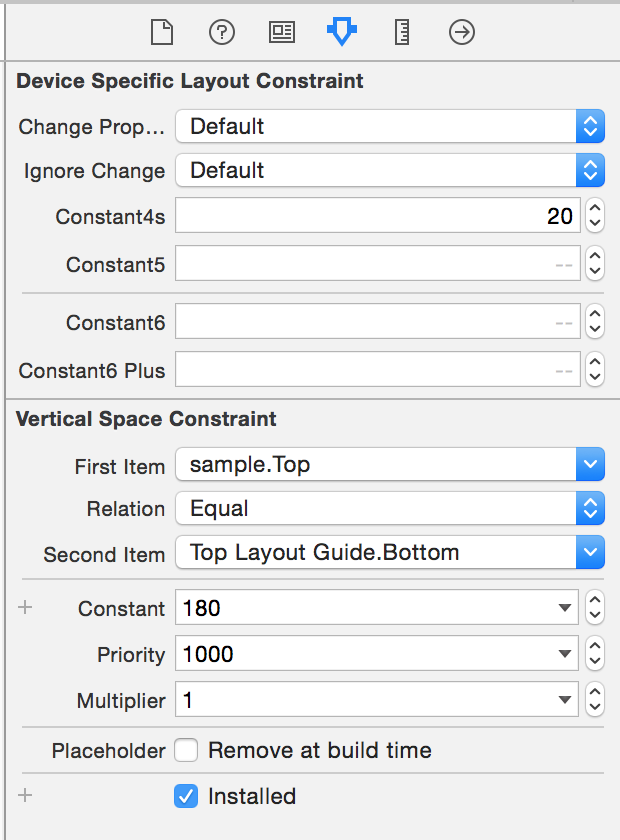
Task: Click the plus icon beside Constant
Action: (26, 607)
